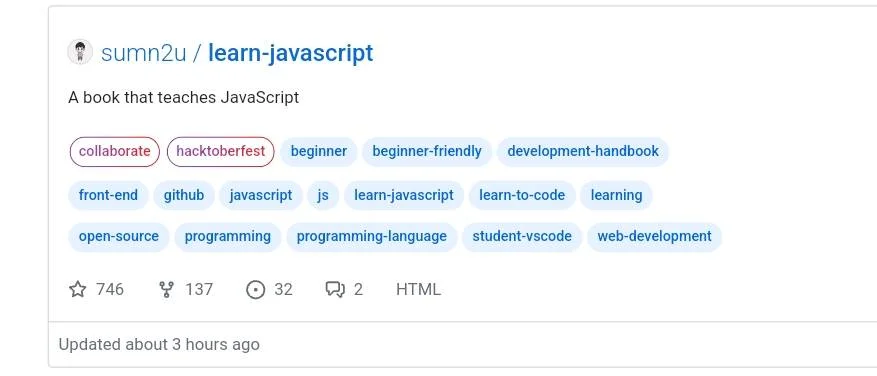The image size is (877, 376).
Task: View the 32 open issues count
Action: (x=284, y=289)
